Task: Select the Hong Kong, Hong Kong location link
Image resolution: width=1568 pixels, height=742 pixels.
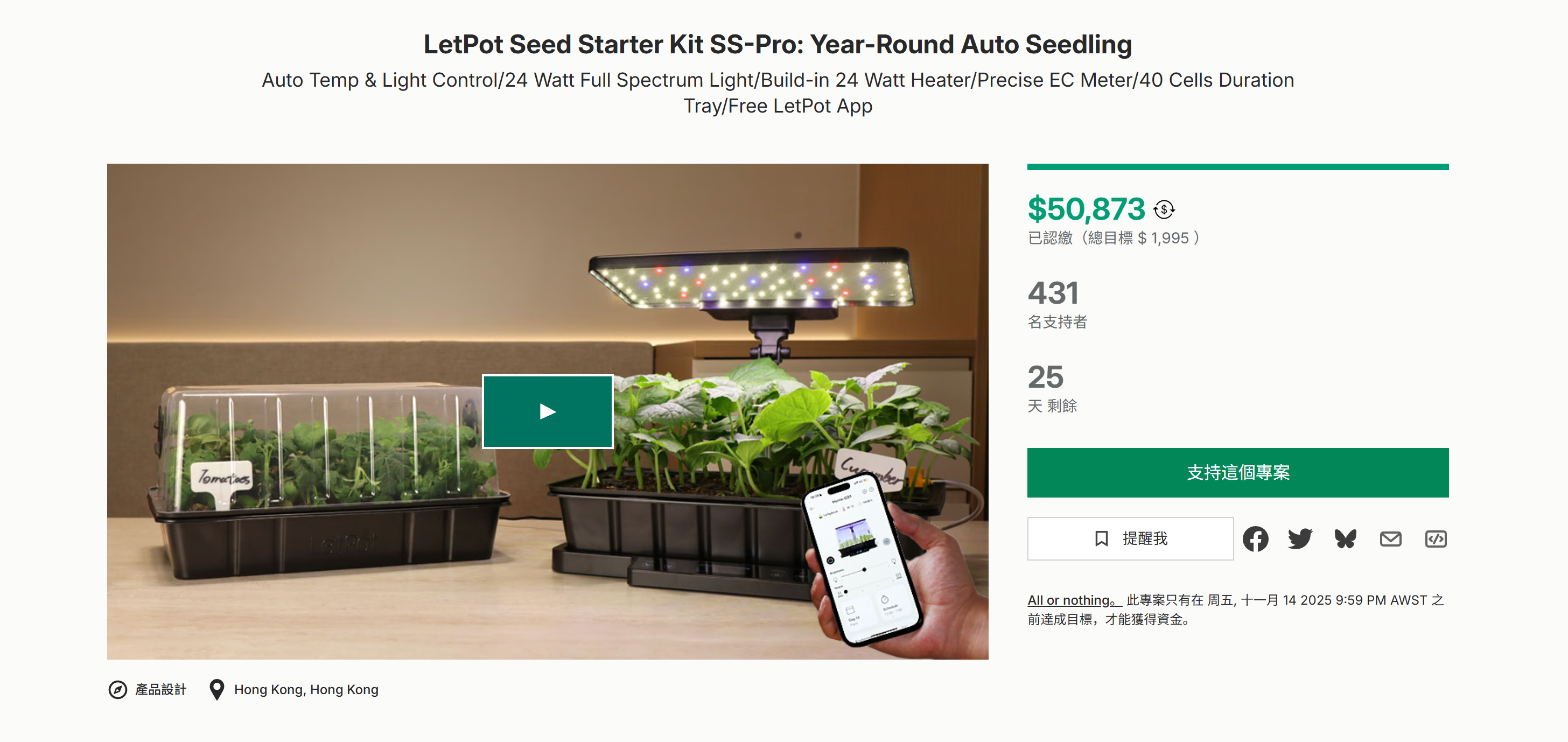Action: pyautogui.click(x=306, y=690)
